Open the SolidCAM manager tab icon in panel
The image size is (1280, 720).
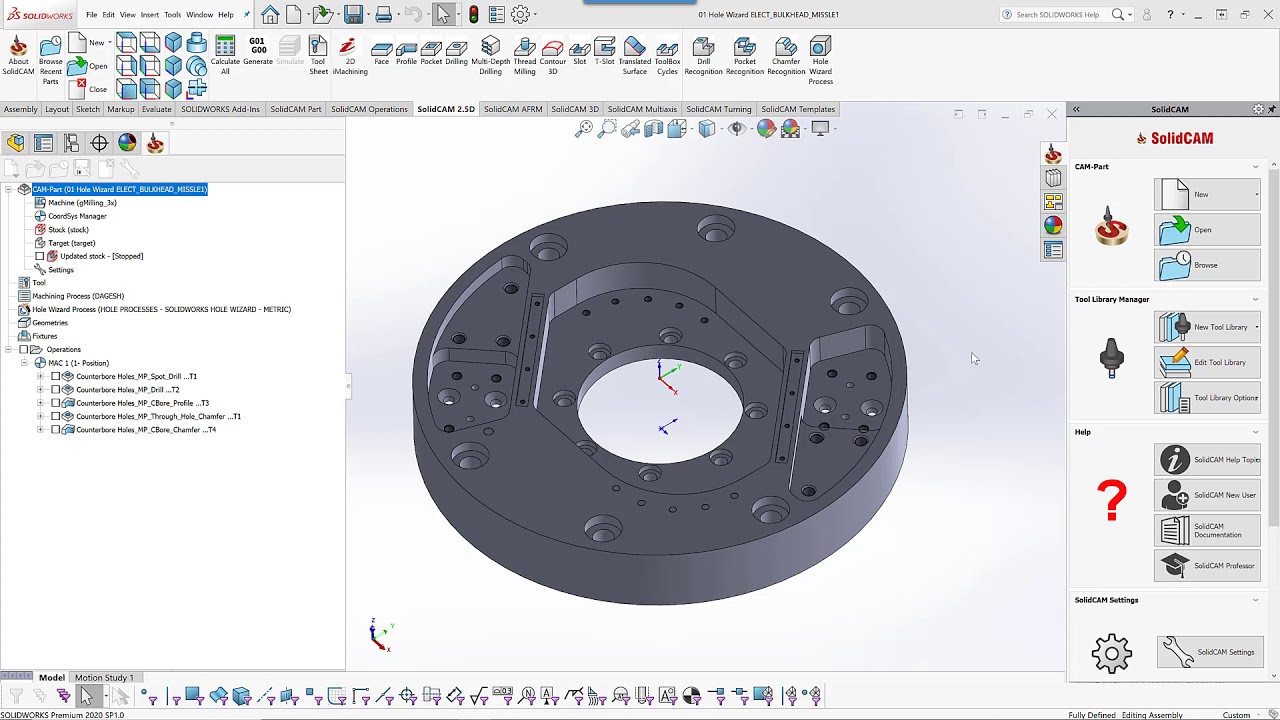pyautogui.click(x=155, y=143)
